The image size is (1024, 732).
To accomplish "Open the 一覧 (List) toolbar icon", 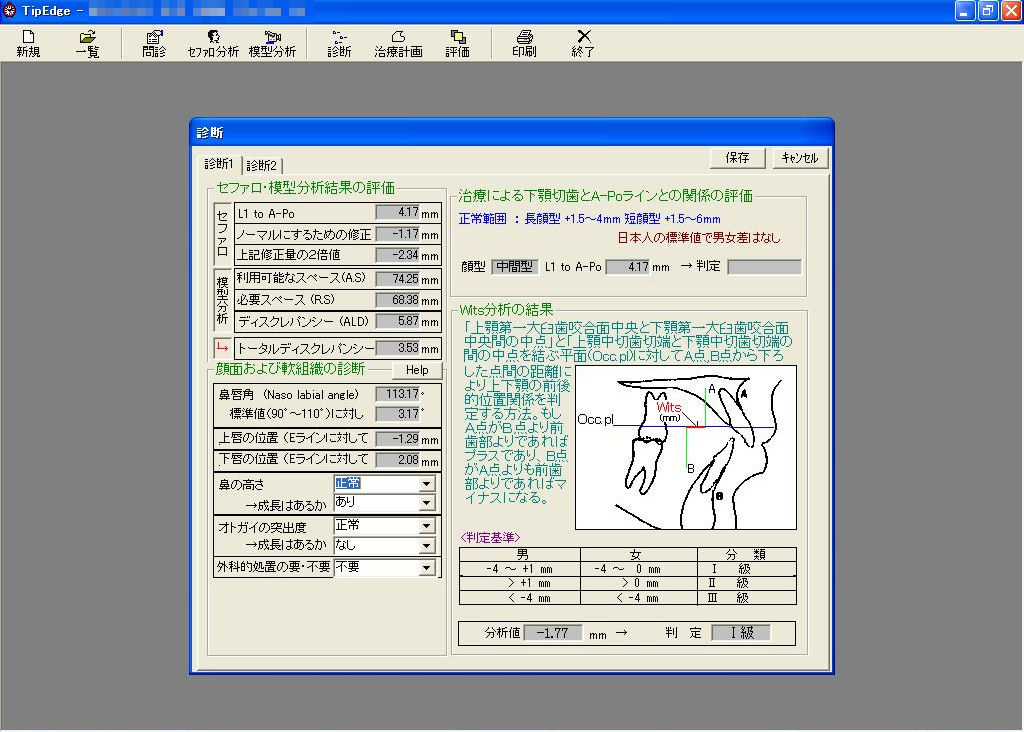I will [88, 43].
